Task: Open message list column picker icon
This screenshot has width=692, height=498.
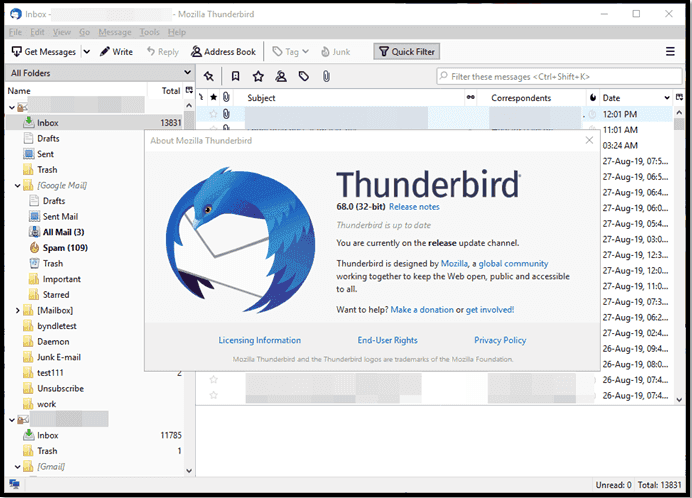Action: pyautogui.click(x=679, y=98)
